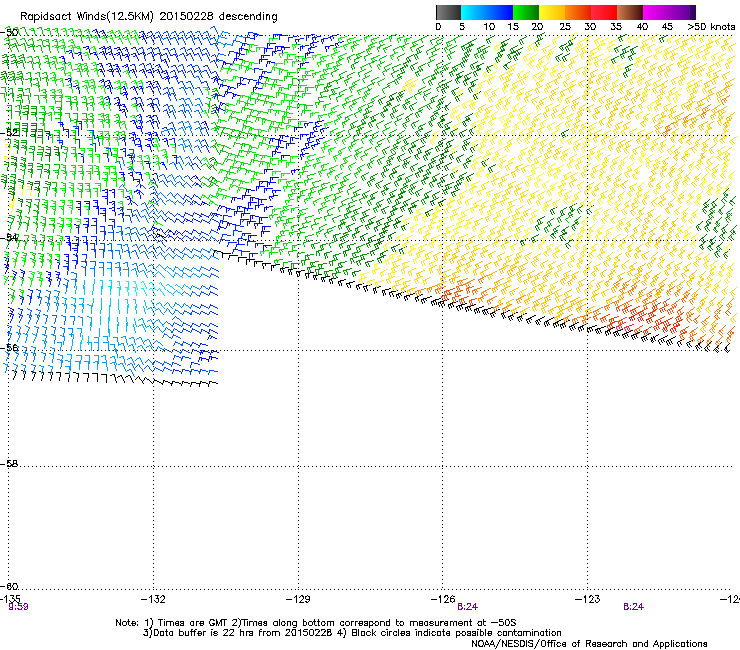Click the purple 8:24 time beside -123
This screenshot has width=740, height=650.
(633, 607)
